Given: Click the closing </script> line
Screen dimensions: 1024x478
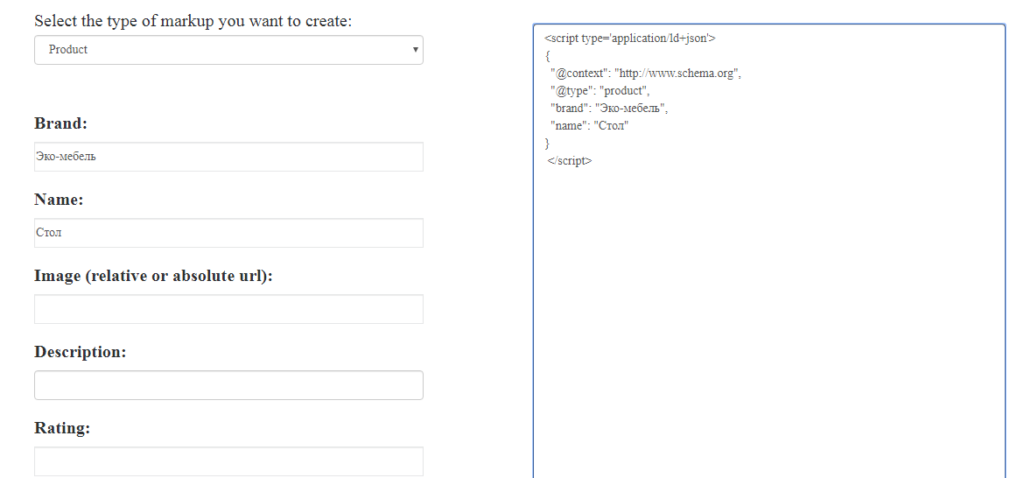Looking at the screenshot, I should [569, 161].
